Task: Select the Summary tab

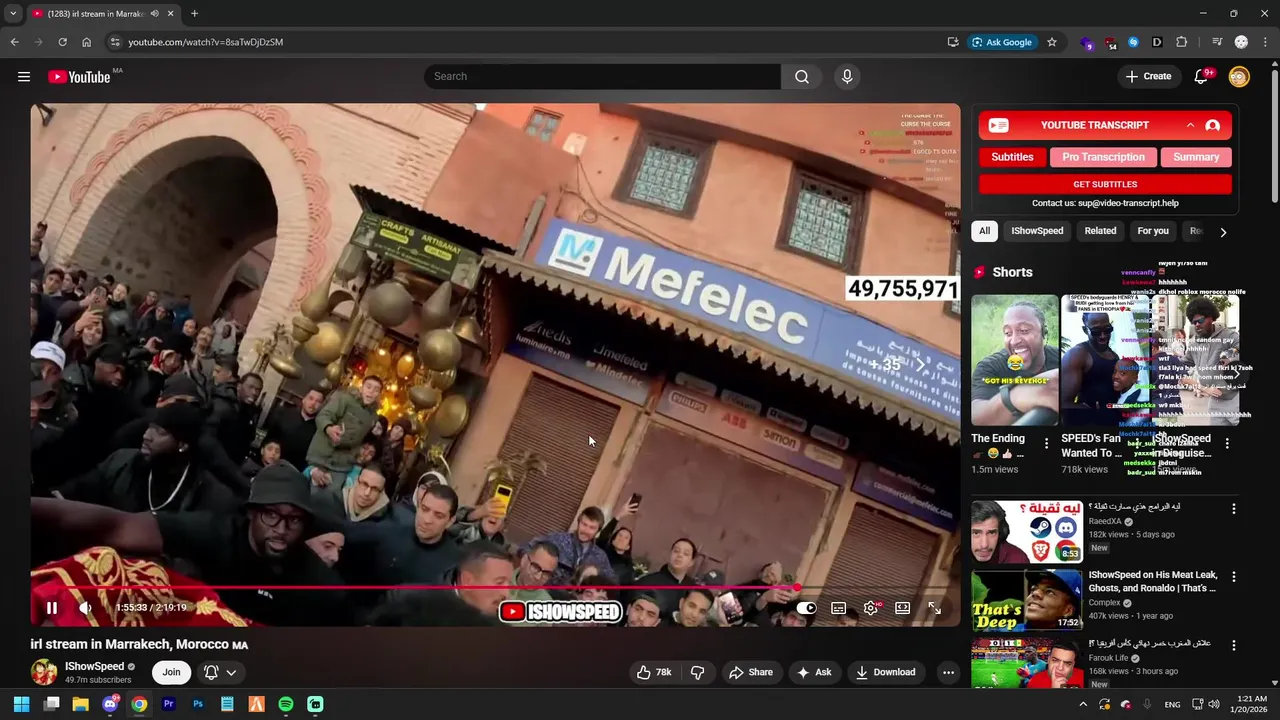Action: tap(1196, 157)
